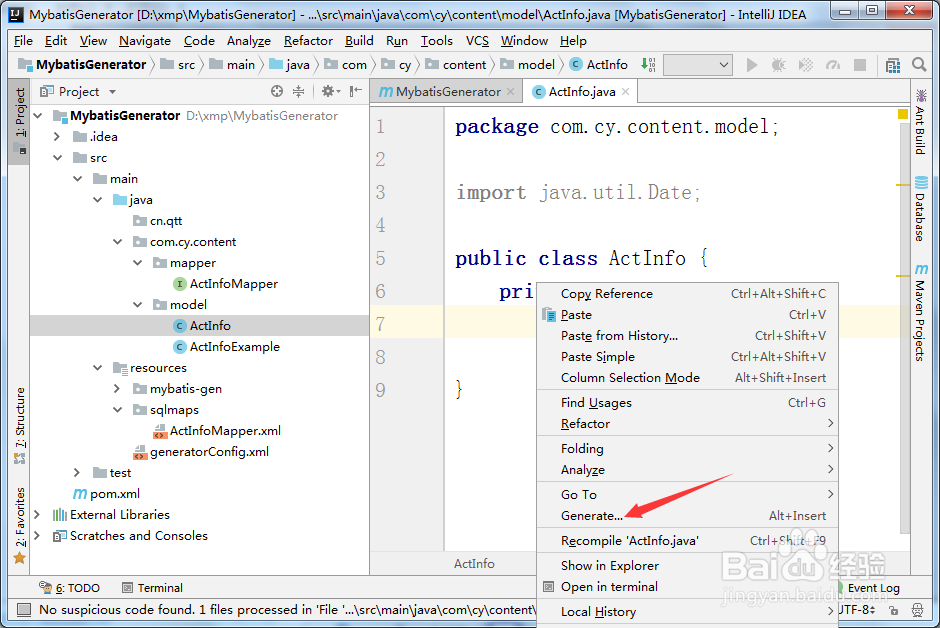Click line 7 in the editor gutter
940x628 pixels.
380,324
